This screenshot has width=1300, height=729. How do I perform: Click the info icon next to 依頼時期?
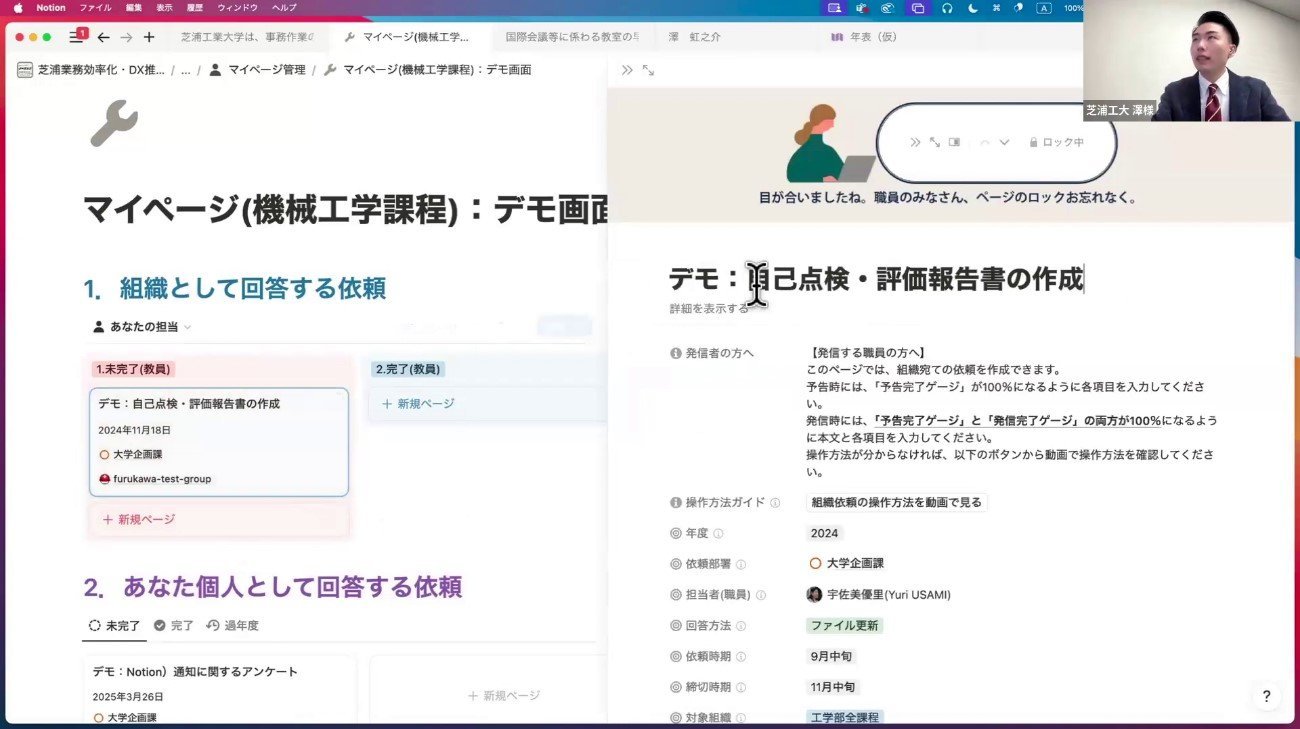(x=741, y=657)
